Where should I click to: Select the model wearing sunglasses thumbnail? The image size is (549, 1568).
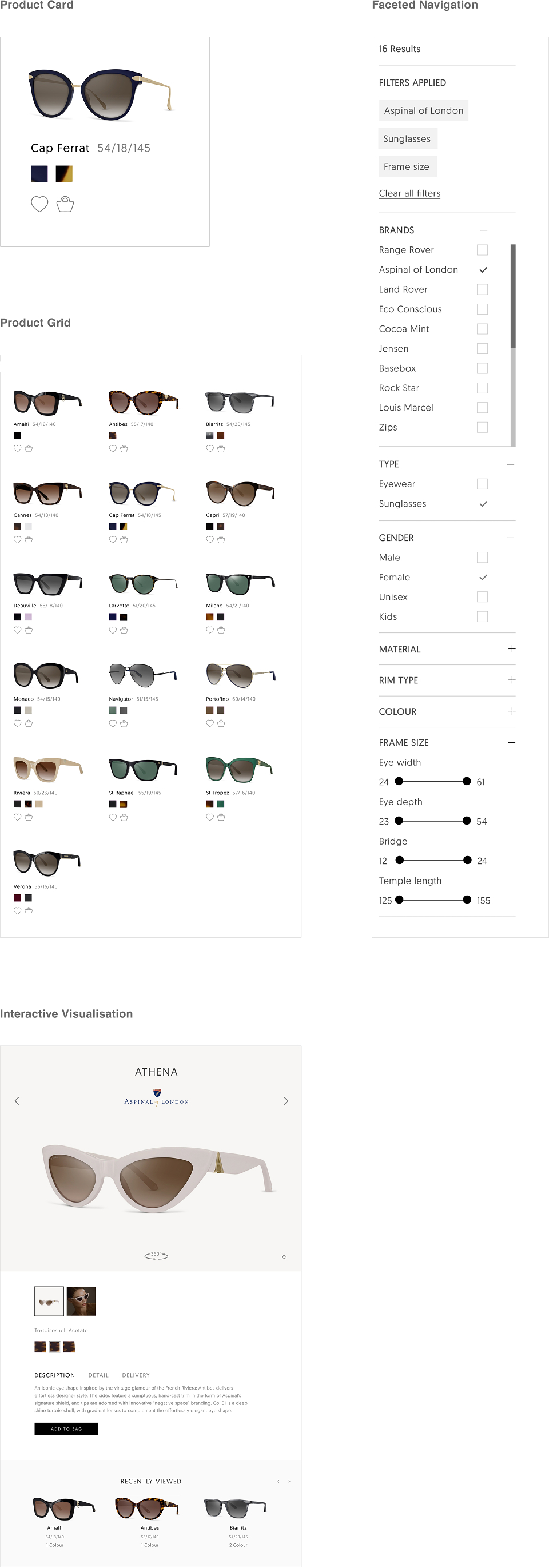[81, 1302]
